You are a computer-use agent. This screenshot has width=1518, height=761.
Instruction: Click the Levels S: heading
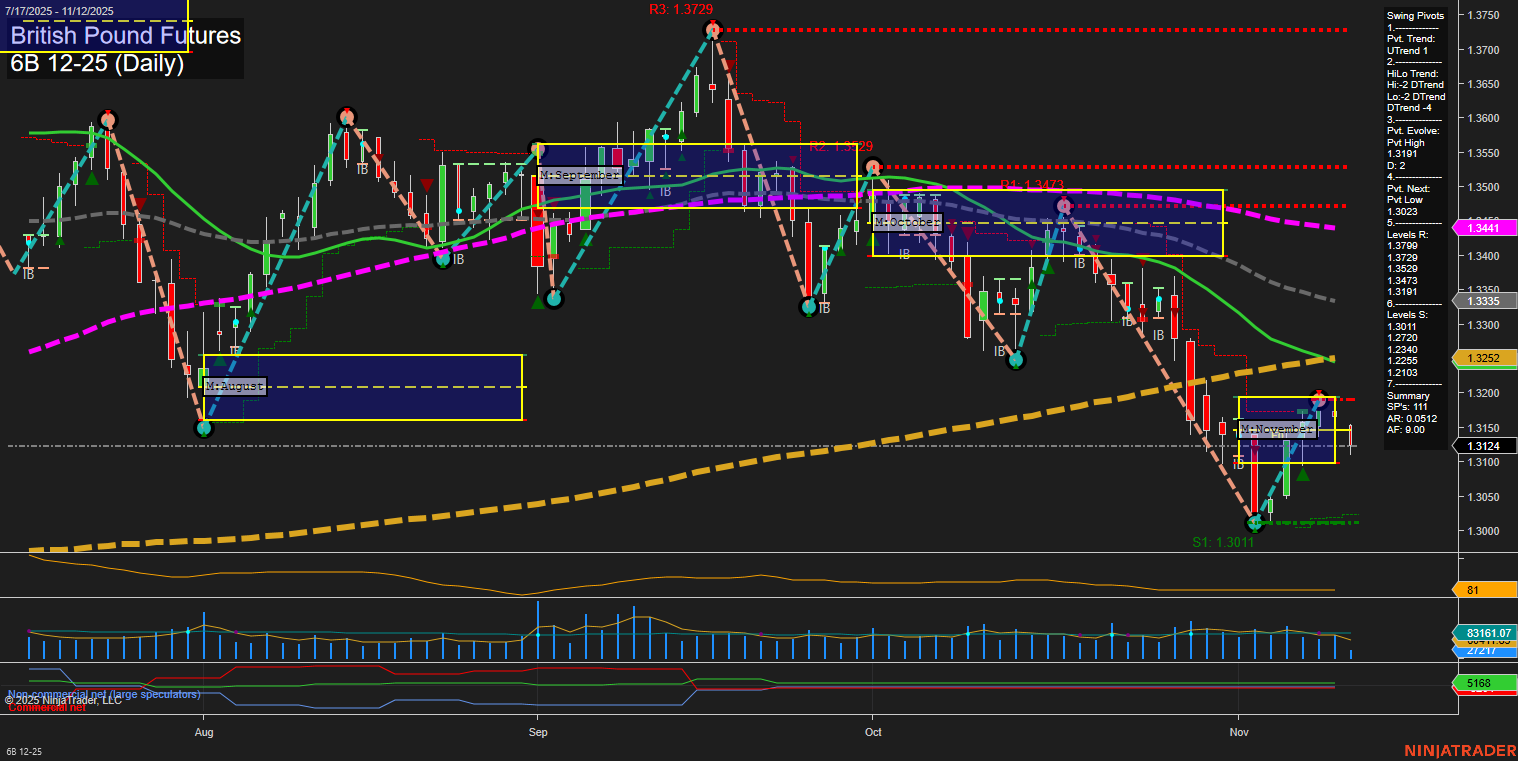(x=1410, y=315)
